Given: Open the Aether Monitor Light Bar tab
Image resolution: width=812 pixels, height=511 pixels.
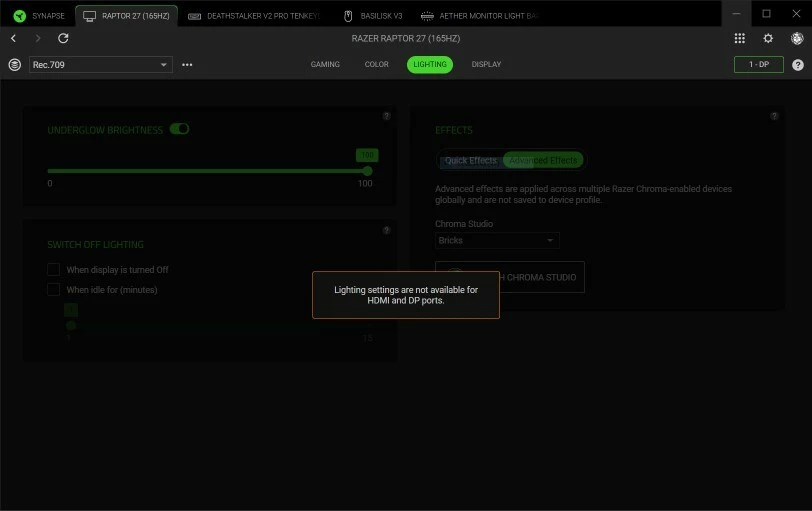Looking at the screenshot, I should (x=480, y=16).
